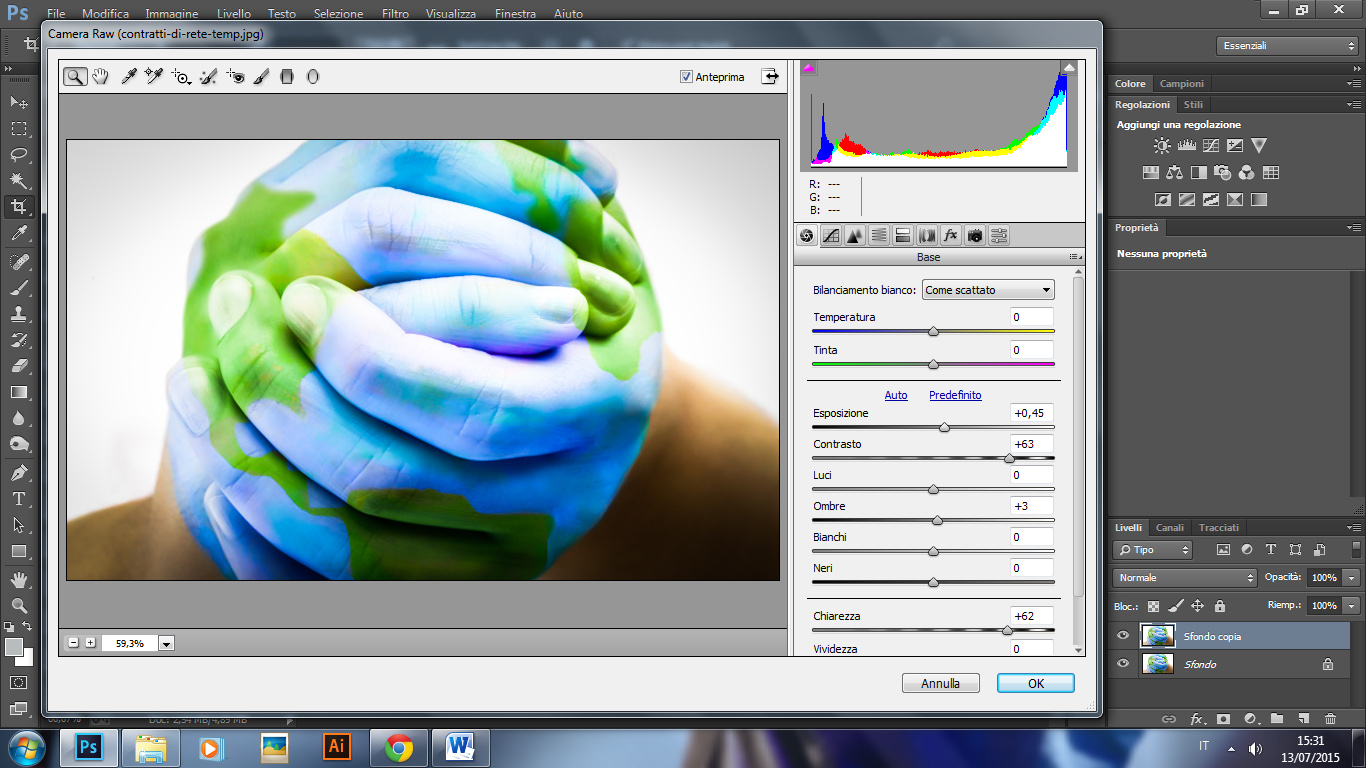Switch to the Canali tab

click(x=1169, y=527)
